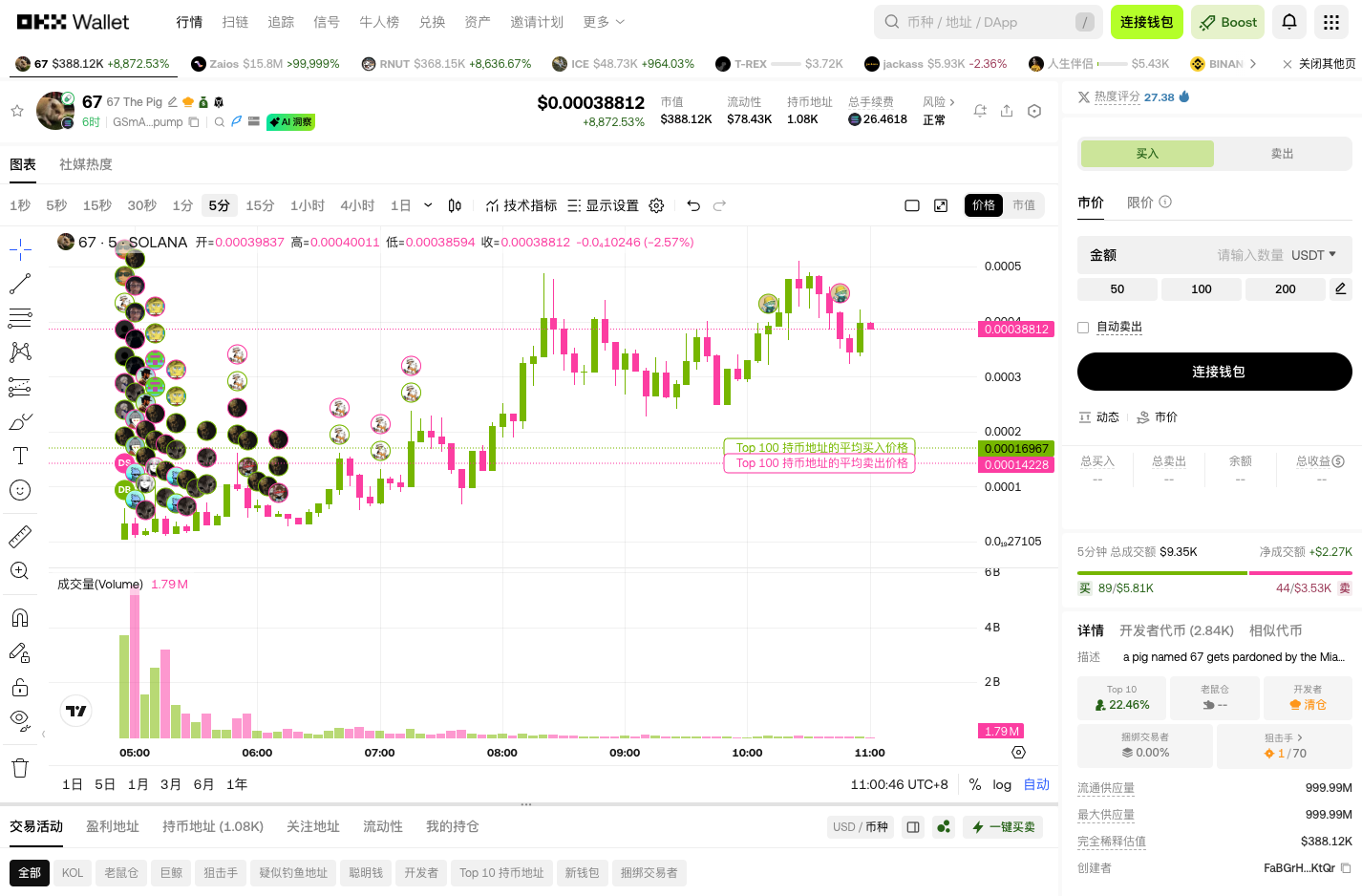Open the 技术指标 indicators panel
This screenshot has height=896, width=1362.
tap(521, 205)
